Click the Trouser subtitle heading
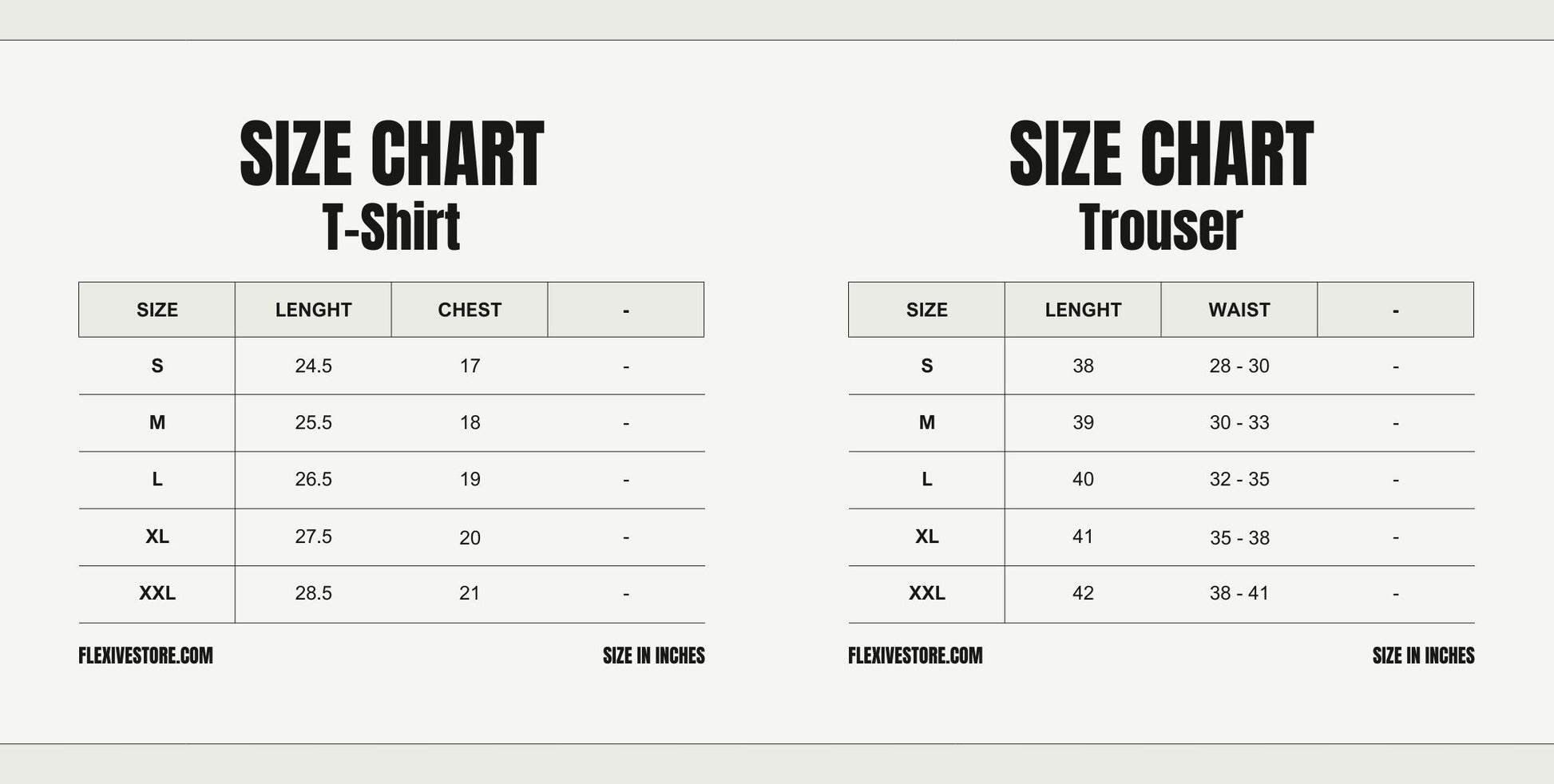Image resolution: width=1554 pixels, height=784 pixels. (1160, 228)
